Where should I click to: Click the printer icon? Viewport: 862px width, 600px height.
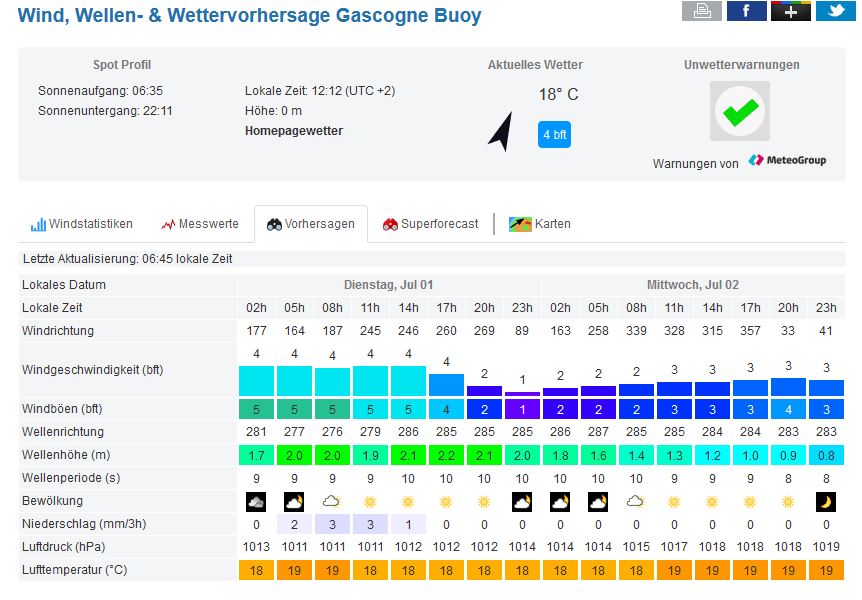pos(701,11)
